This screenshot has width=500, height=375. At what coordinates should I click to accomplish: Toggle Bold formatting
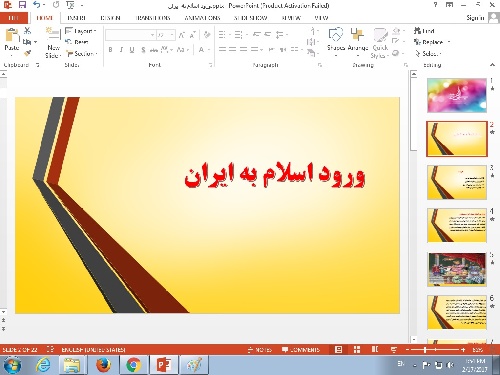coord(110,50)
